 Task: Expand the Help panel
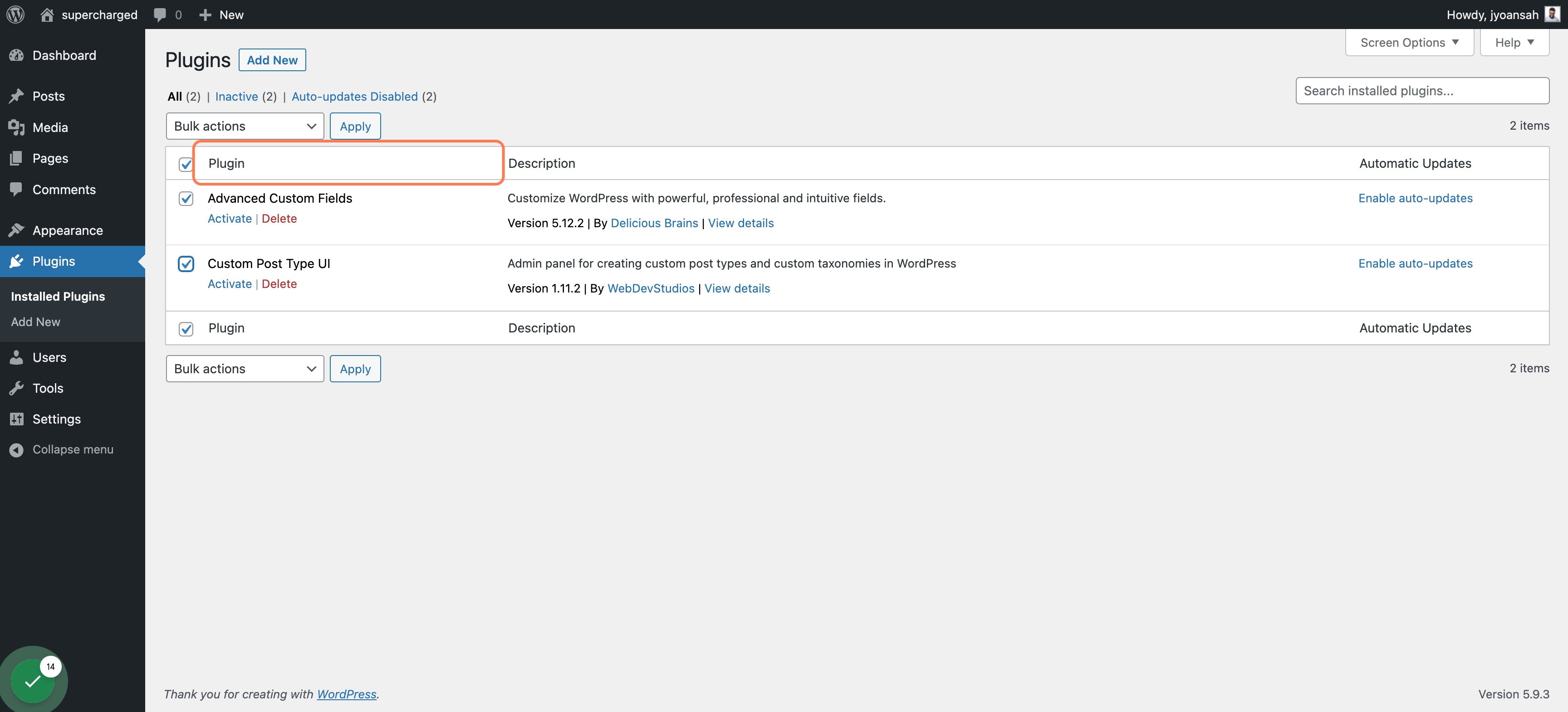tap(1514, 43)
